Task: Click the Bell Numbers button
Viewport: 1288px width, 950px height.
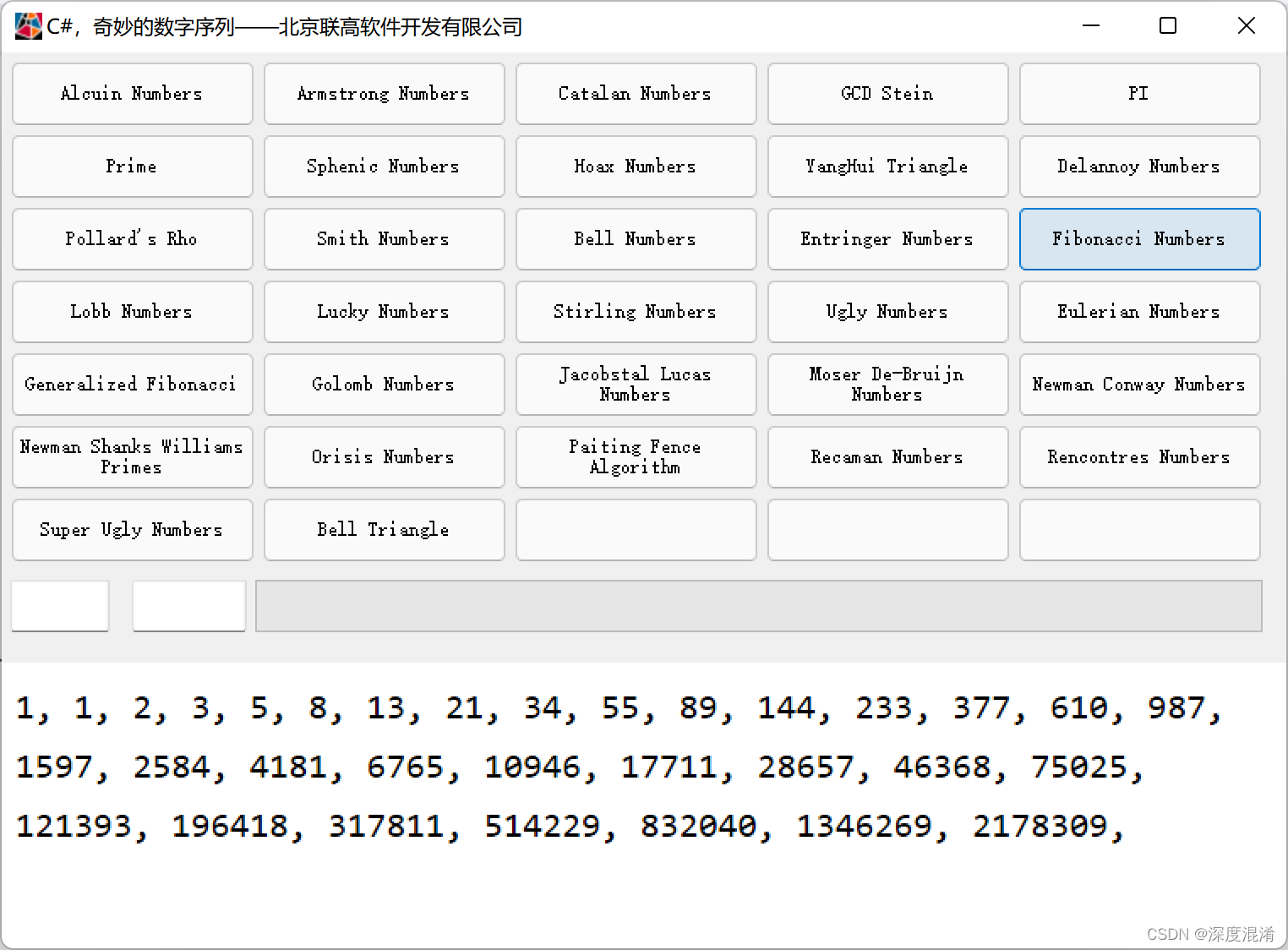Action: 636,239
